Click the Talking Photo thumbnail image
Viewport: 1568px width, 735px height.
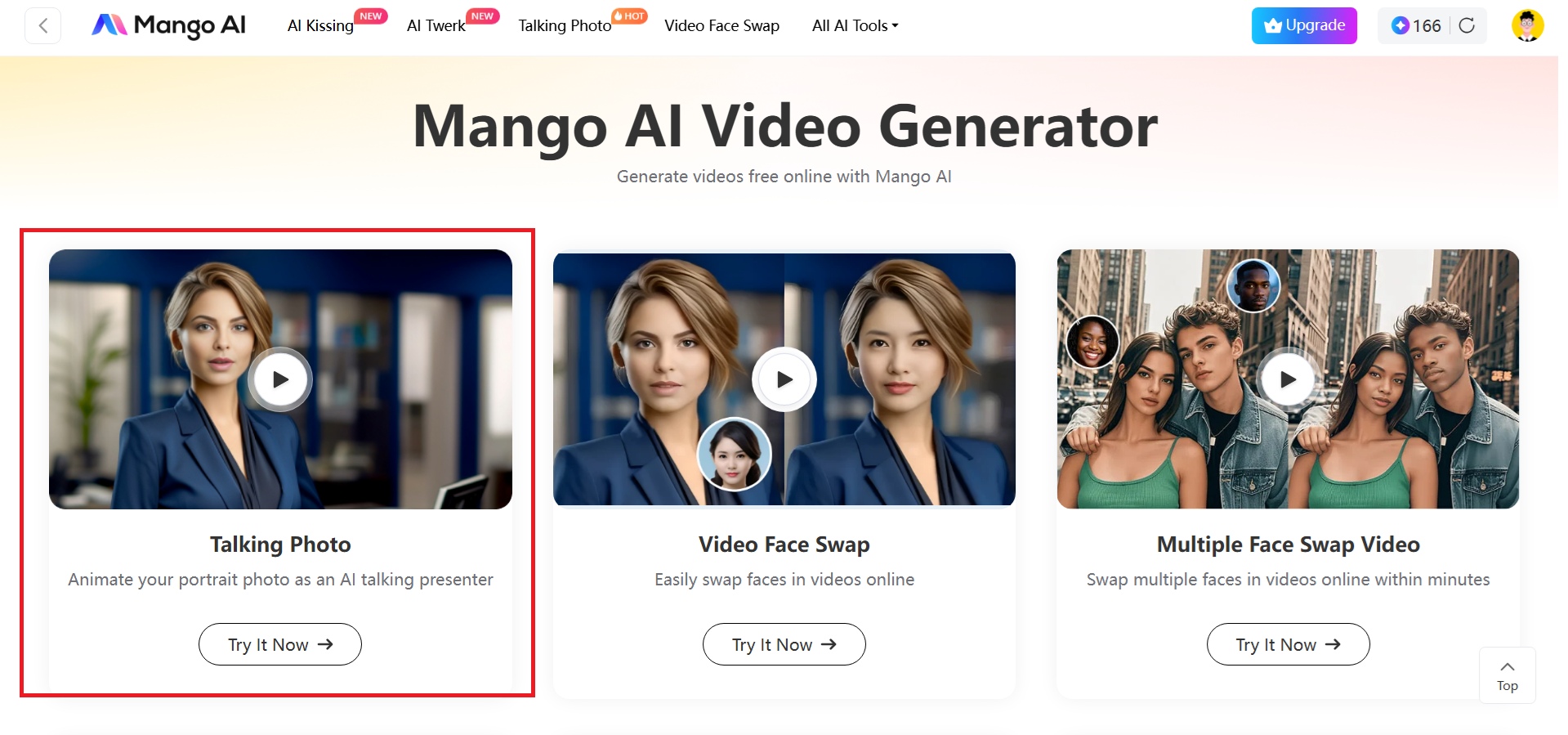[280, 379]
